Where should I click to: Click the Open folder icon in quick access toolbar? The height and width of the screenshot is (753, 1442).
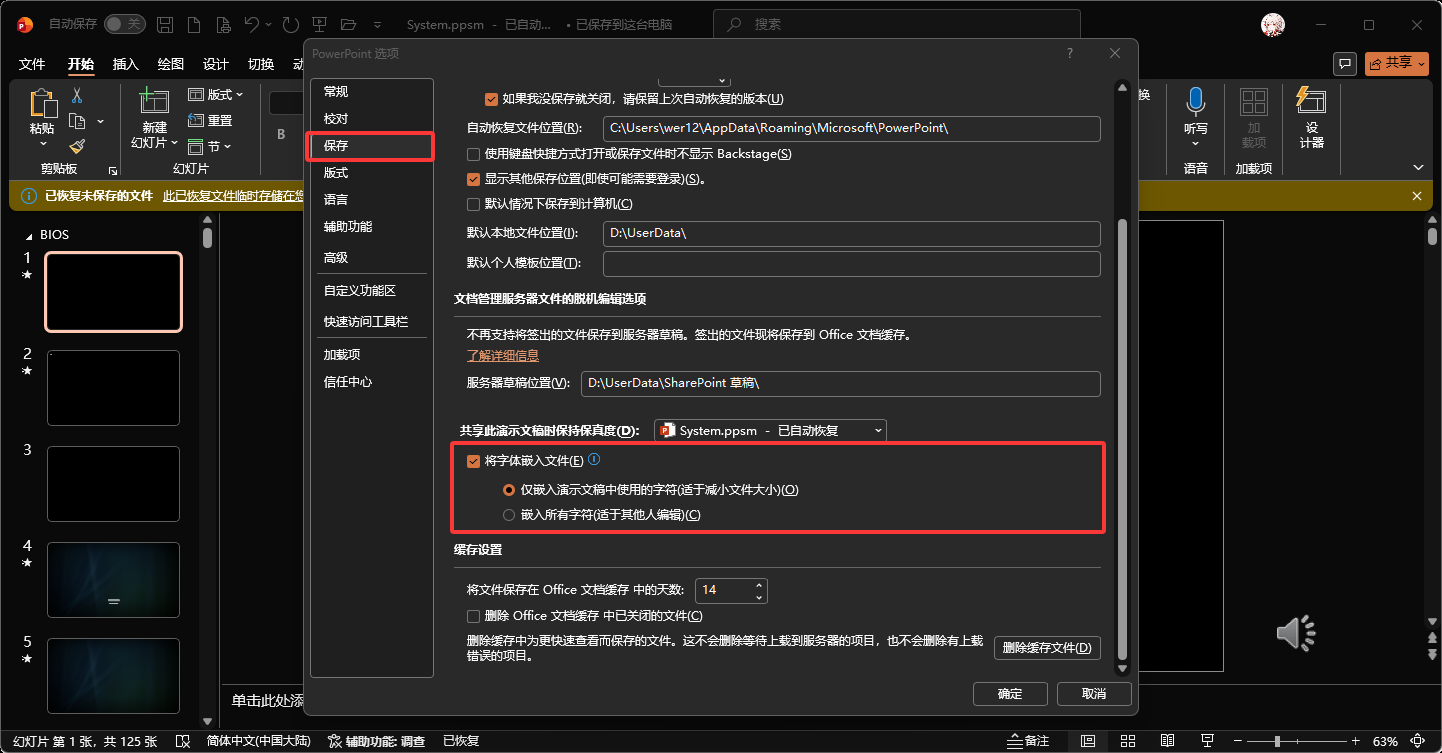[x=348, y=24]
